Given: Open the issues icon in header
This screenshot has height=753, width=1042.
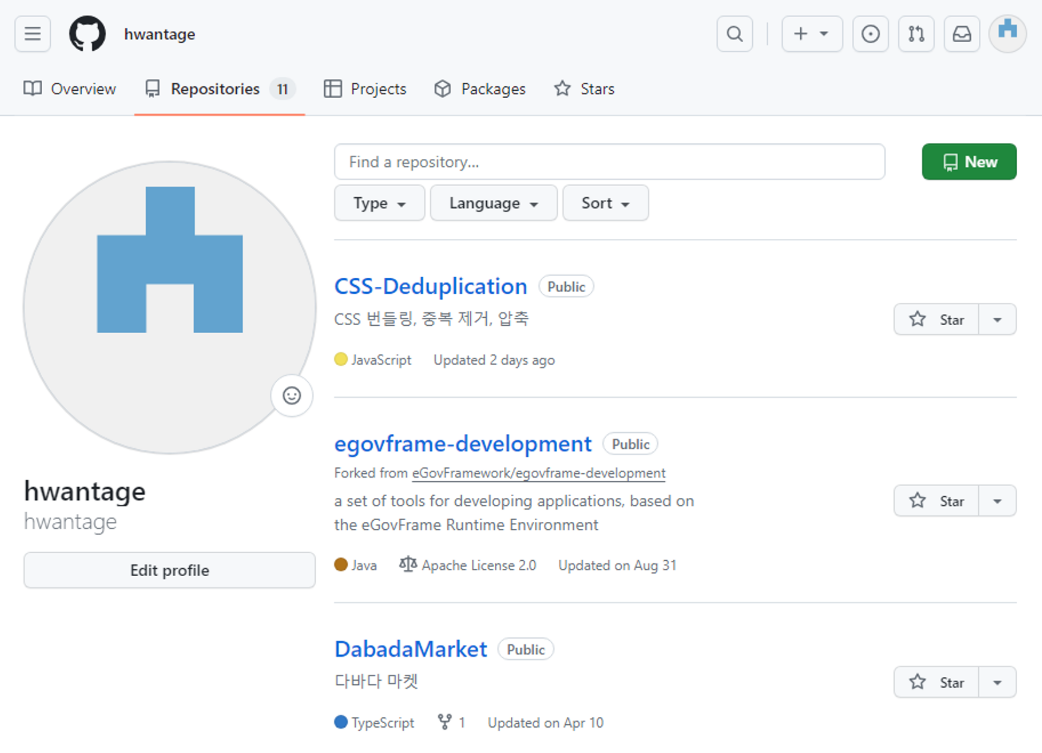Looking at the screenshot, I should coord(870,34).
